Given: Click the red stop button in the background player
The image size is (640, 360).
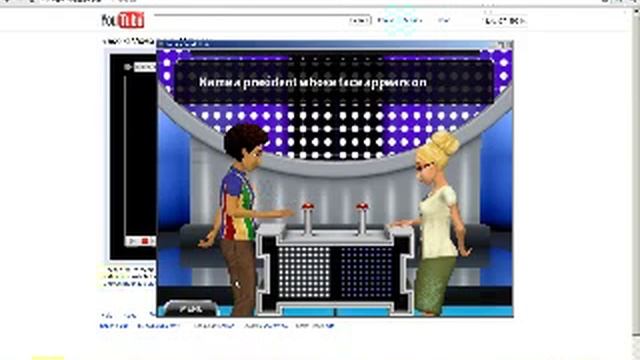Looking at the screenshot, I should pos(144,241).
